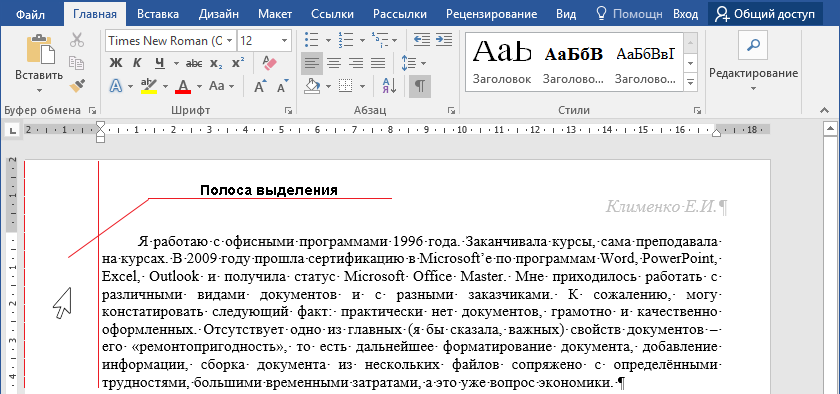The height and width of the screenshot is (394, 840).
Task: Click the Sort A-Z icon
Action: (x=389, y=86)
